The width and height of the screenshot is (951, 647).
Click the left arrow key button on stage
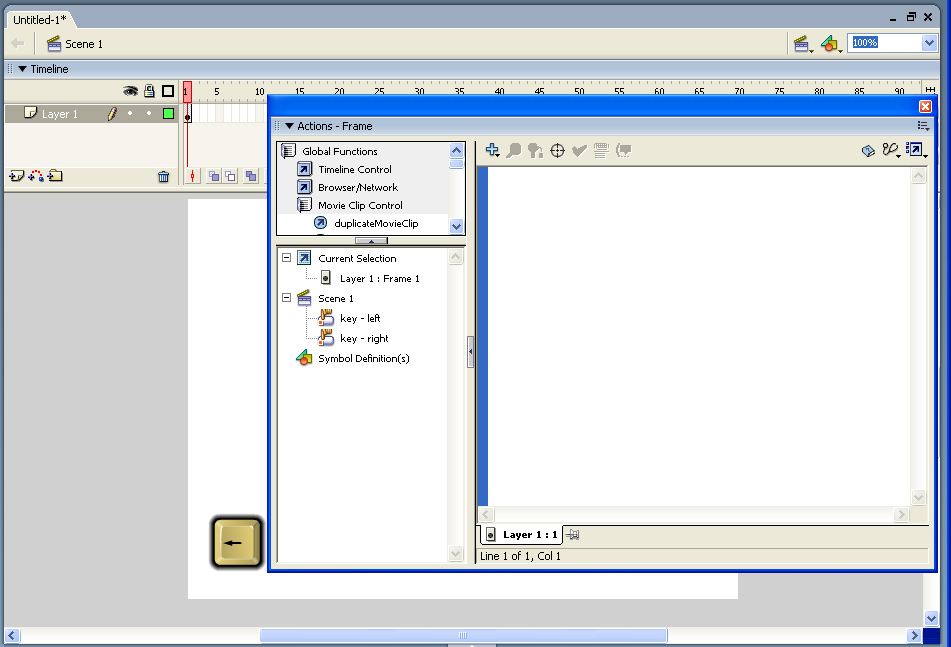tap(237, 543)
